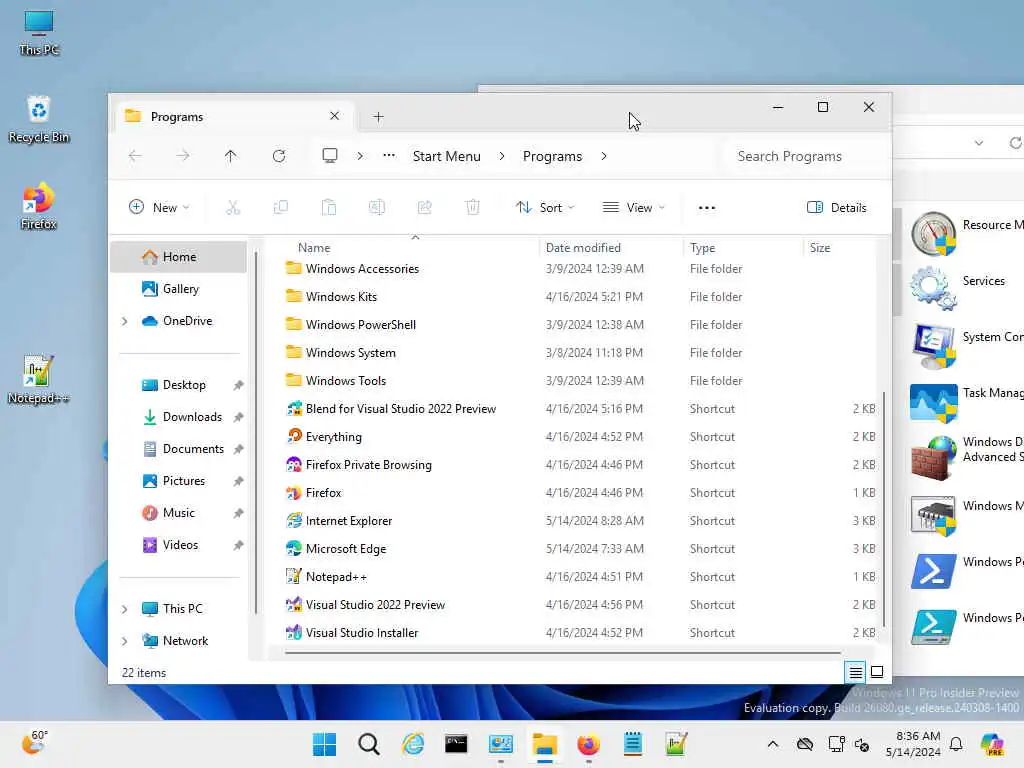Screen dimensions: 1024x768
Task: Toggle the Details pane
Action: [837, 208]
